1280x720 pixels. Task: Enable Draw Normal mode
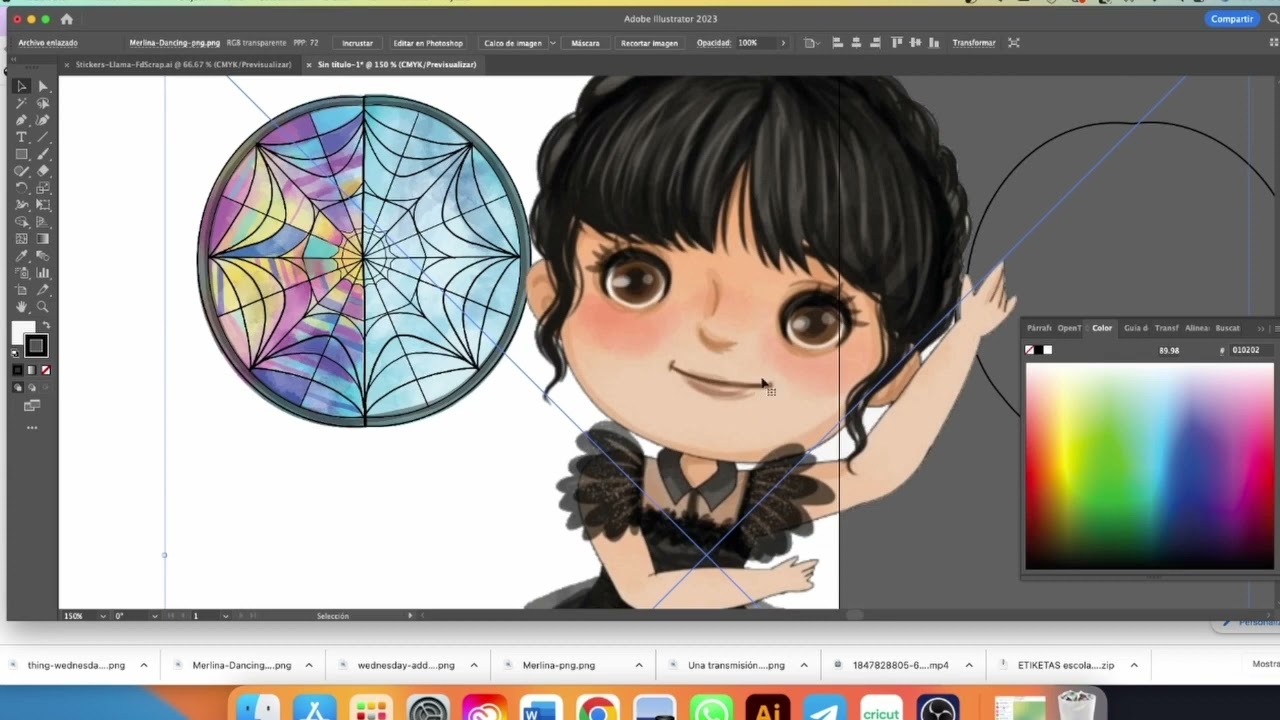[x=17, y=388]
